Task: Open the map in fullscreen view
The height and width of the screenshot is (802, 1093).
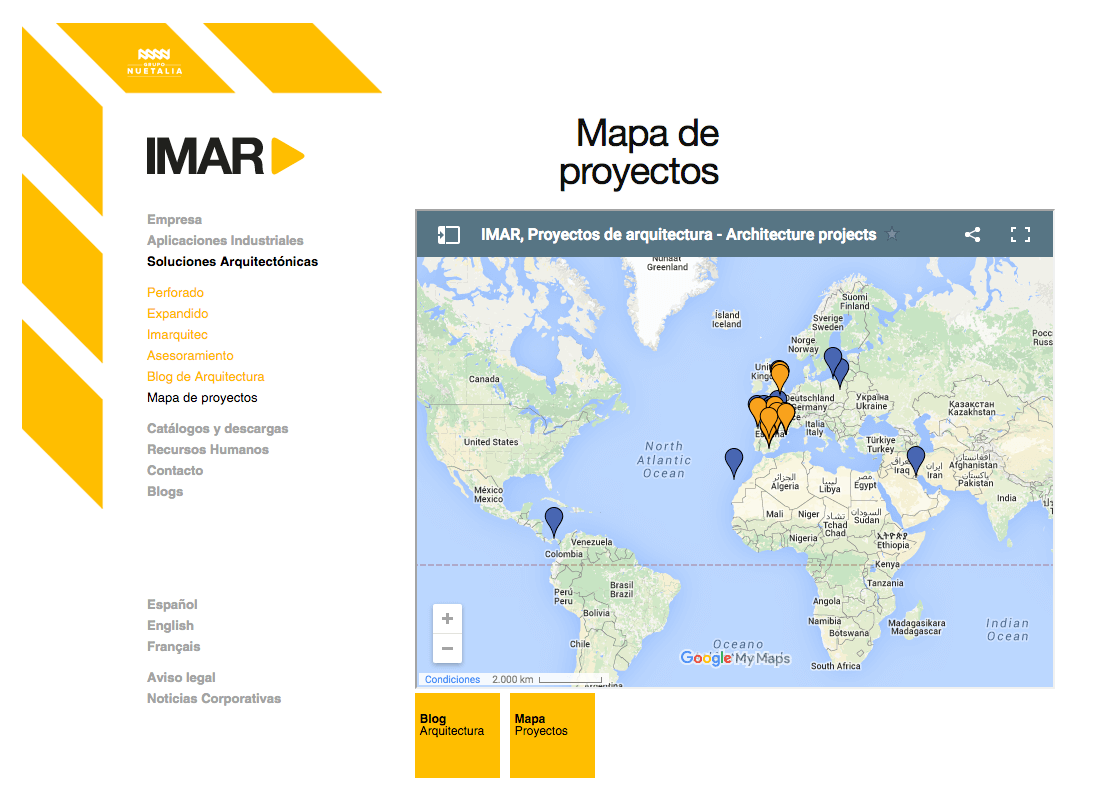Action: [x=1020, y=235]
